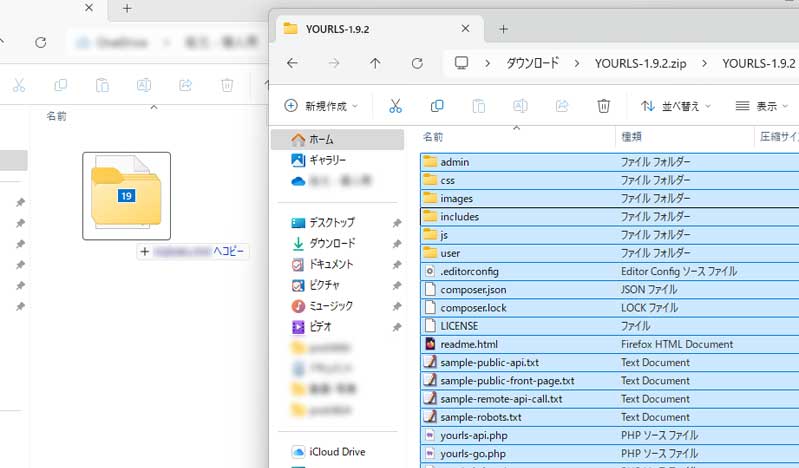Image resolution: width=799 pixels, height=468 pixels.
Task: Go up one folder level with up arrow
Action: coord(375,63)
